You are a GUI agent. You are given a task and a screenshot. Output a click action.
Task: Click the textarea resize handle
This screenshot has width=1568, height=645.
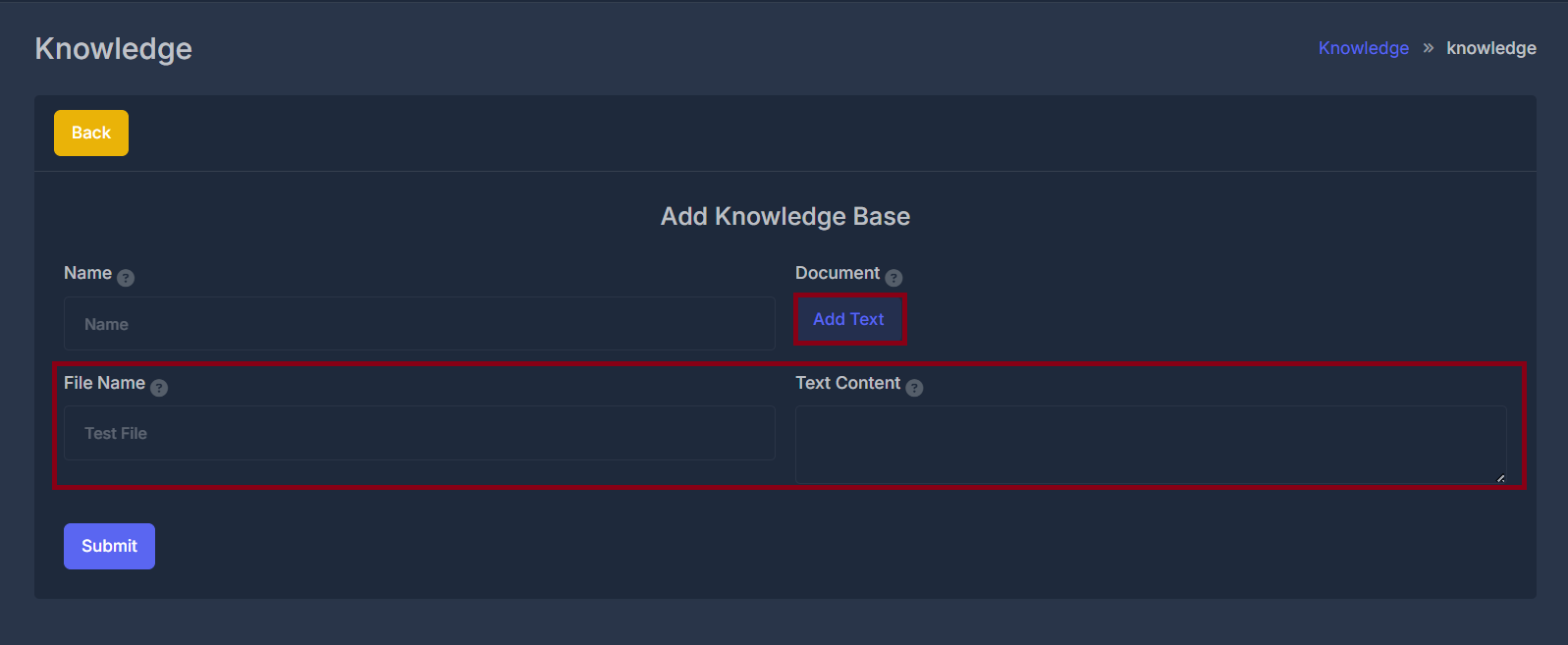1500,478
